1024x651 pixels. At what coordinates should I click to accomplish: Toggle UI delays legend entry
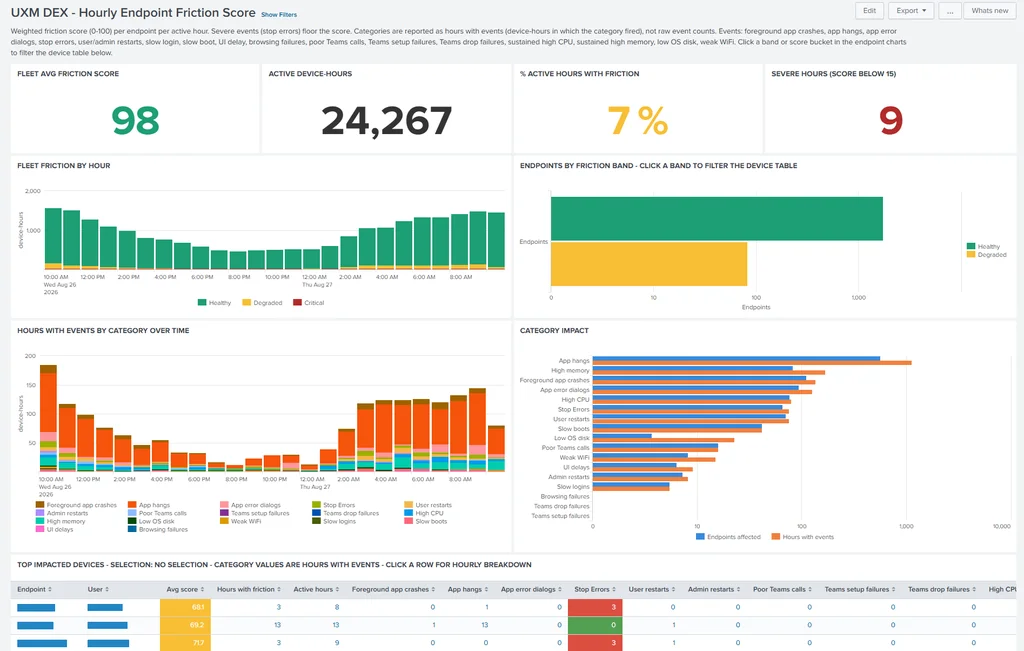pos(54,530)
